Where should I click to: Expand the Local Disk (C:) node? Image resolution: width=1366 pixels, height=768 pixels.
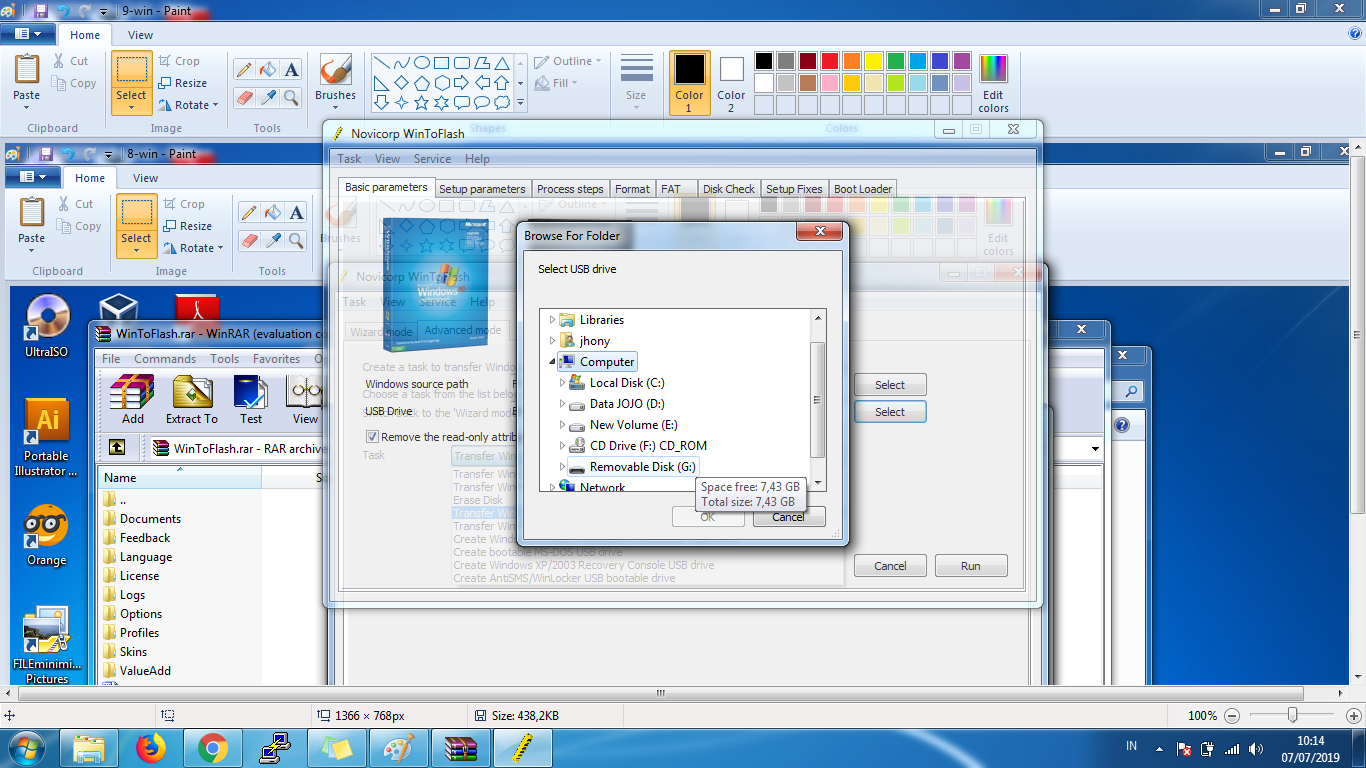click(x=563, y=383)
